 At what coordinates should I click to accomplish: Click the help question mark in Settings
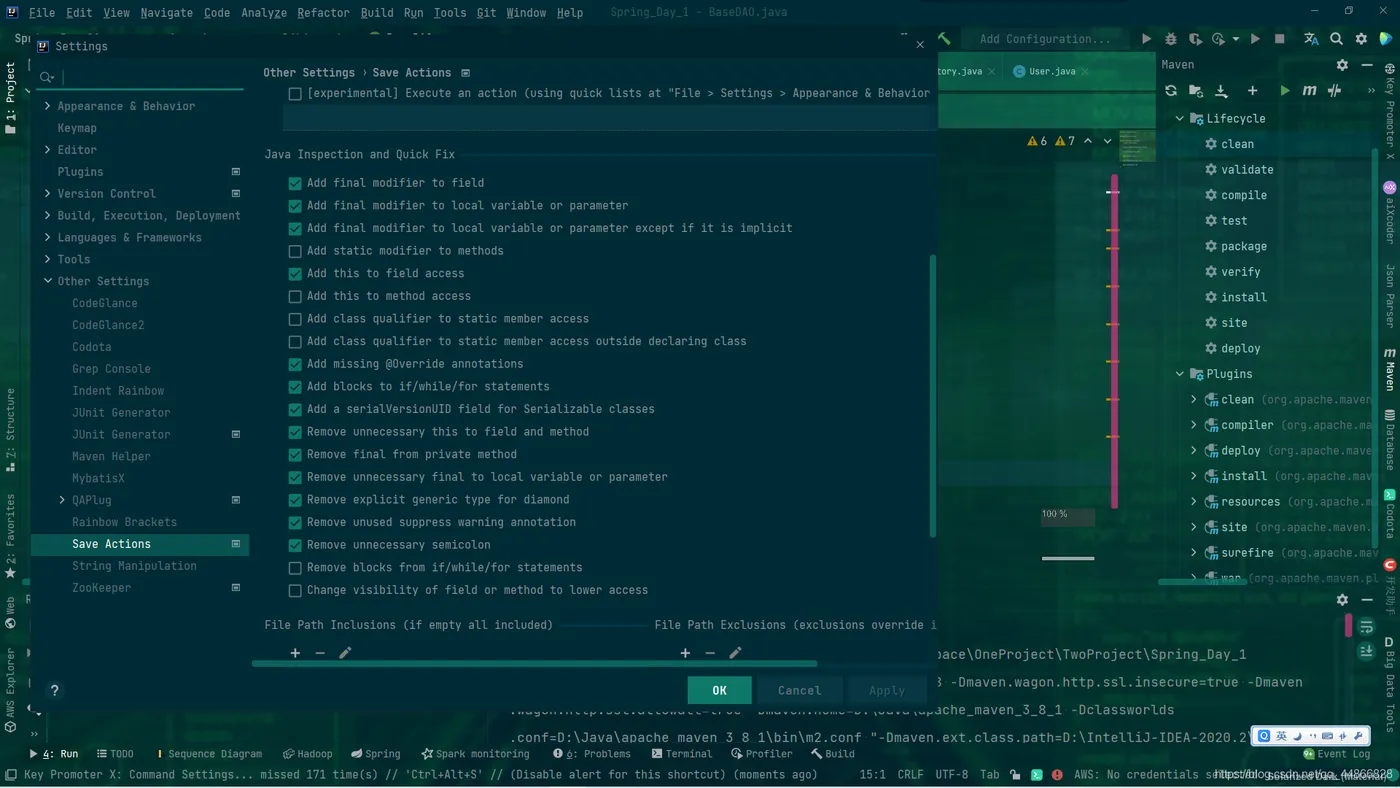pyautogui.click(x=55, y=690)
